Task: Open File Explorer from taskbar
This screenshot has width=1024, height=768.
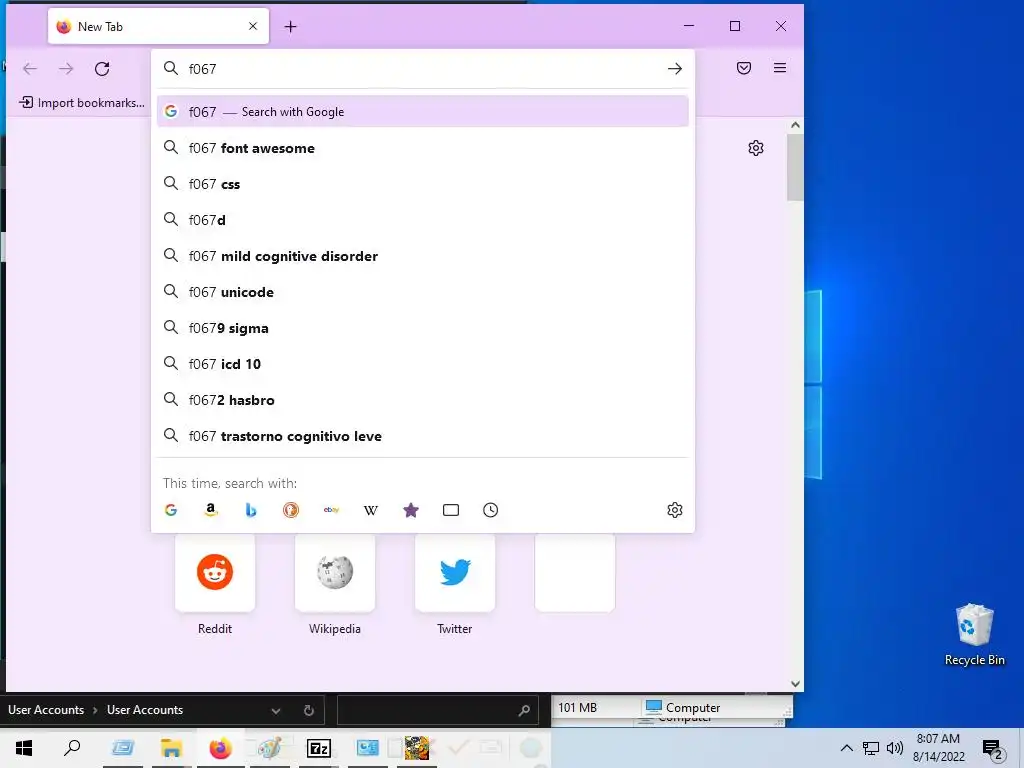Action: coord(171,748)
